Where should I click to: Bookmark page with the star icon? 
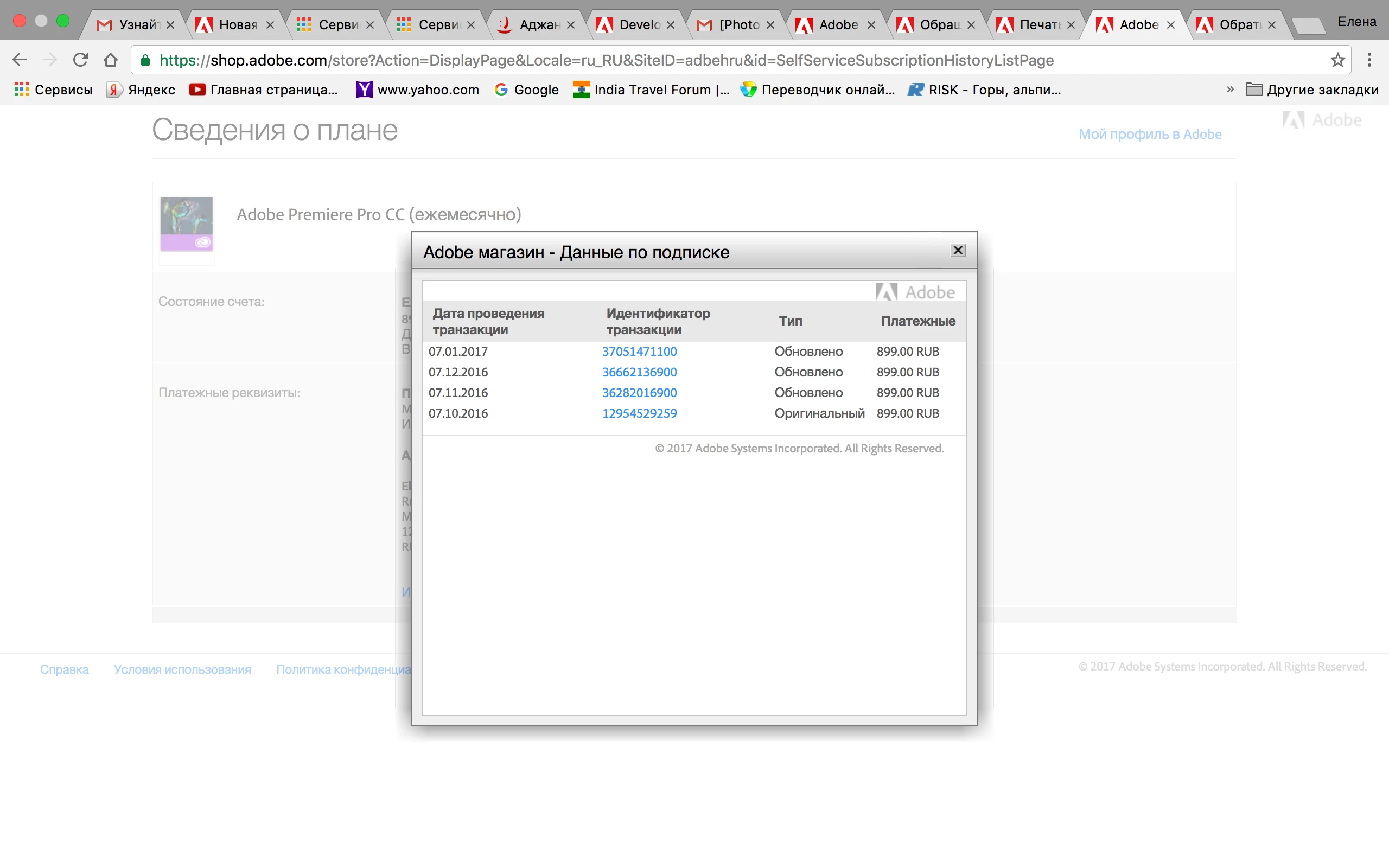click(x=1337, y=60)
